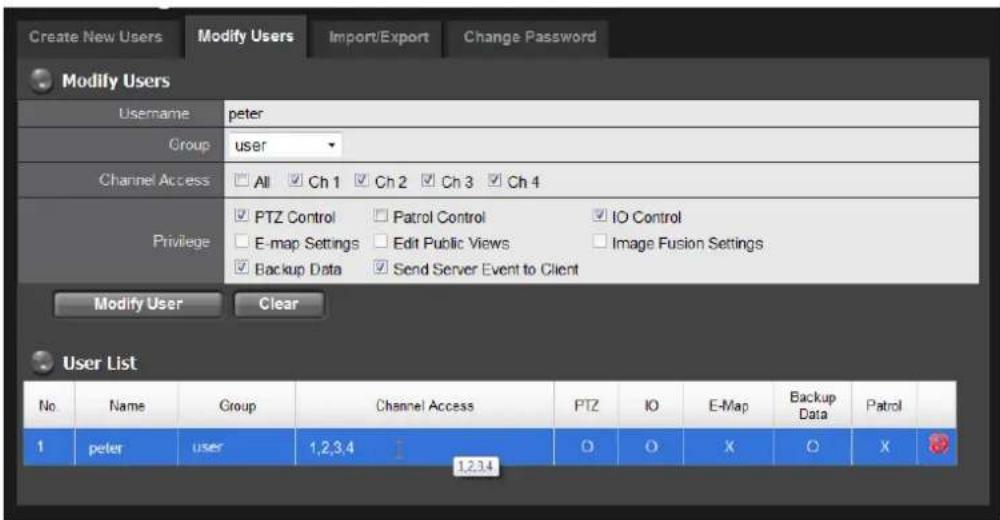Click the Modify User button
Image resolution: width=1000 pixels, height=520 pixels.
[138, 304]
